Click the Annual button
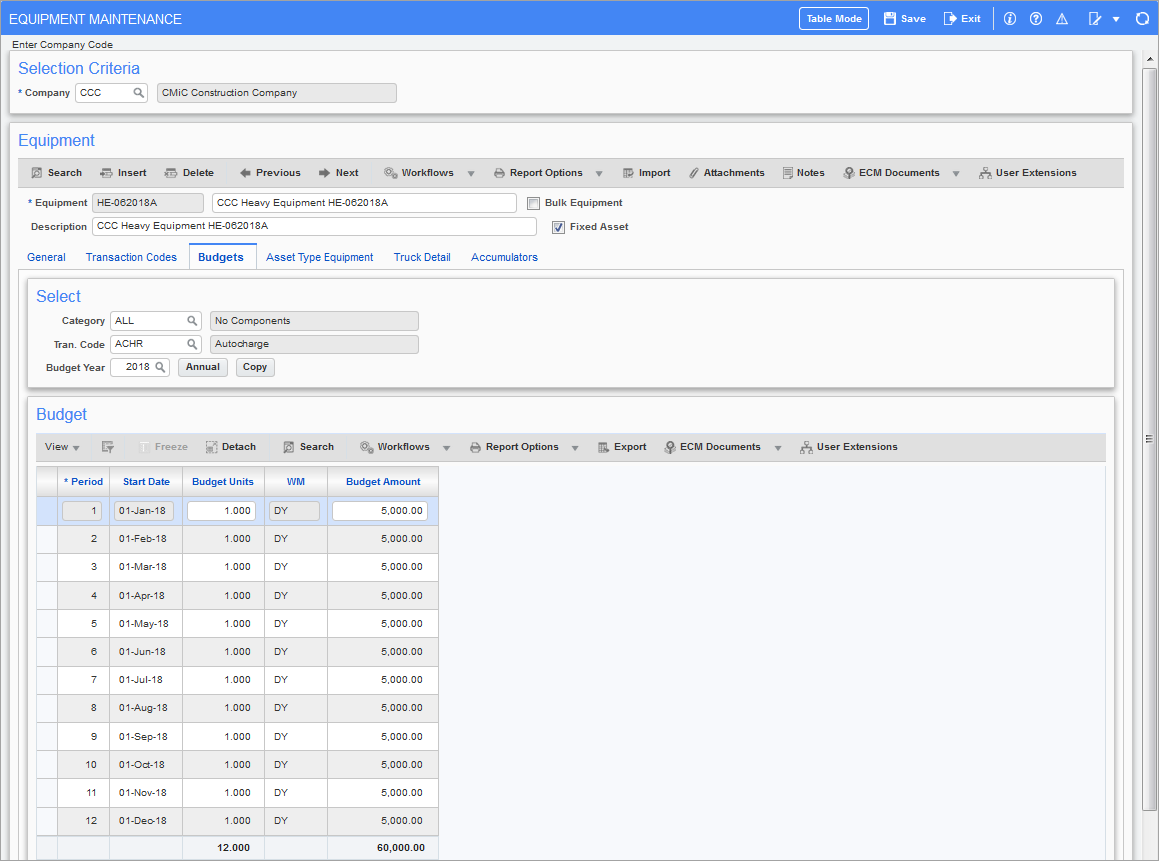The height and width of the screenshot is (861, 1159). (203, 367)
